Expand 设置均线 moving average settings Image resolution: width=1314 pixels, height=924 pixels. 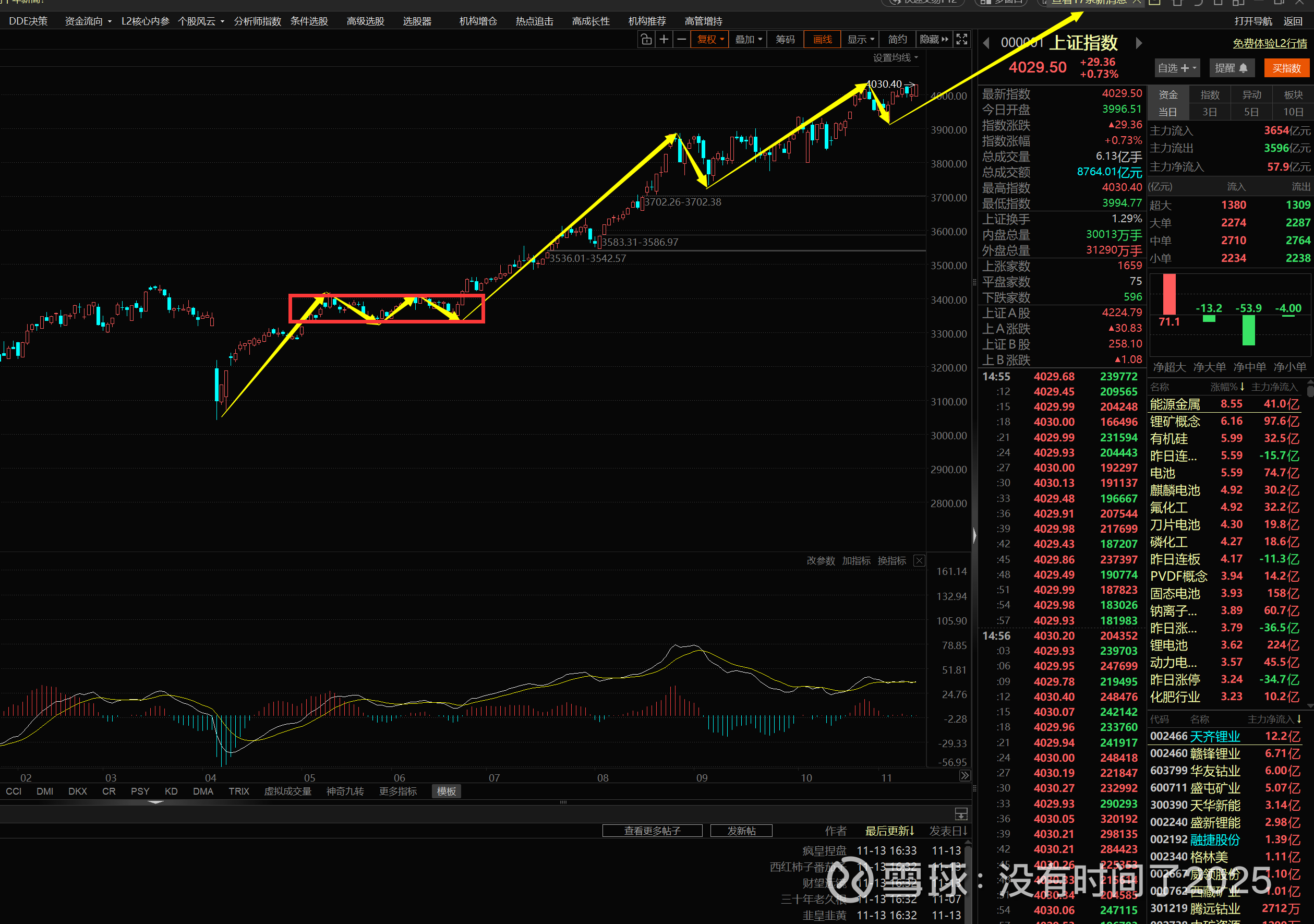(895, 58)
